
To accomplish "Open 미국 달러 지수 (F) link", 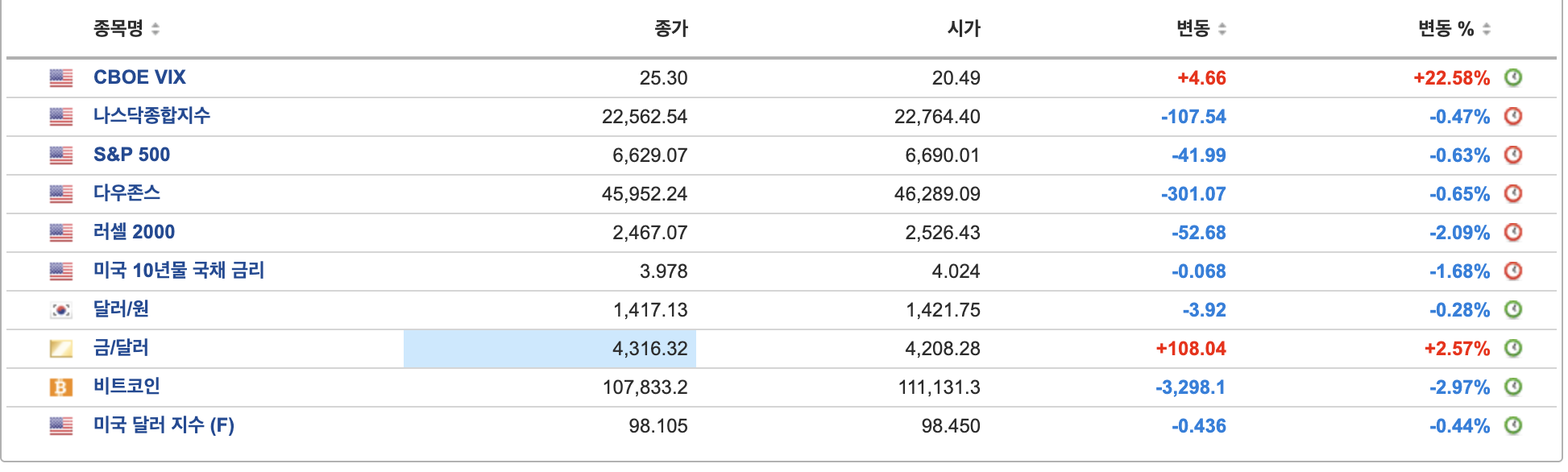I will (x=164, y=425).
